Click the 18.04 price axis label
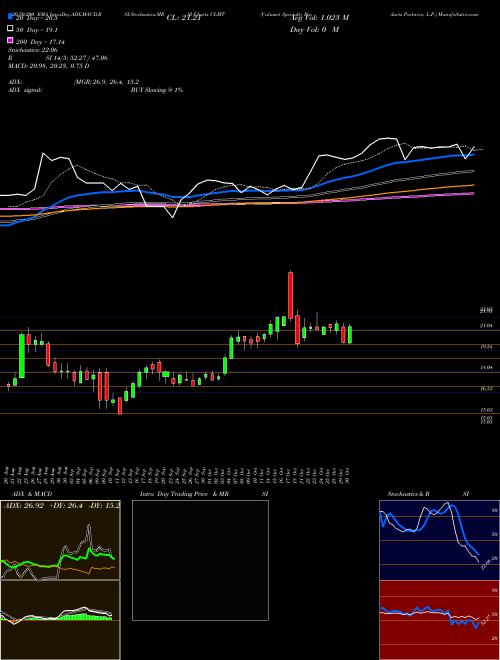Viewport: 500px width, 660px height. pos(486,368)
